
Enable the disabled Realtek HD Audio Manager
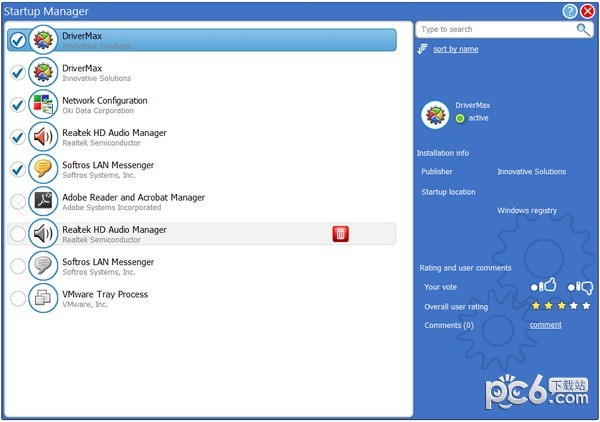tap(18, 234)
